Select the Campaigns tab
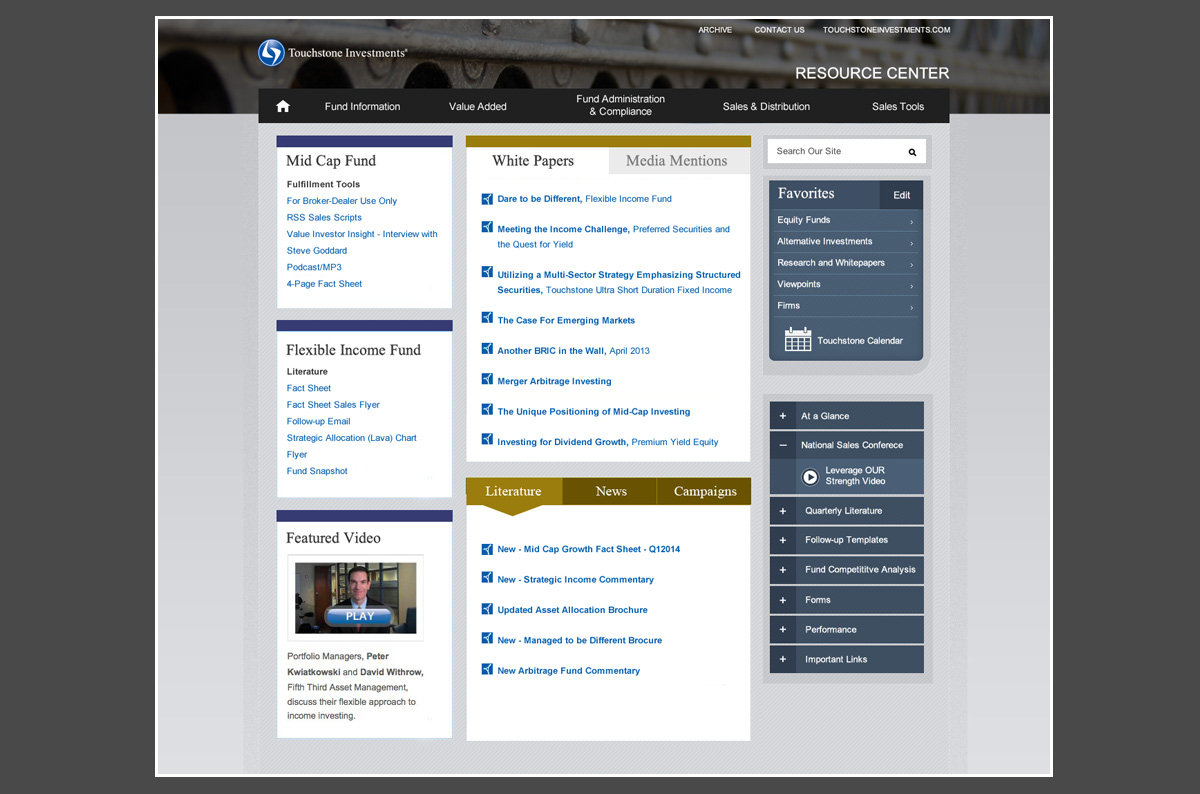Viewport: 1200px width, 794px height. (704, 491)
